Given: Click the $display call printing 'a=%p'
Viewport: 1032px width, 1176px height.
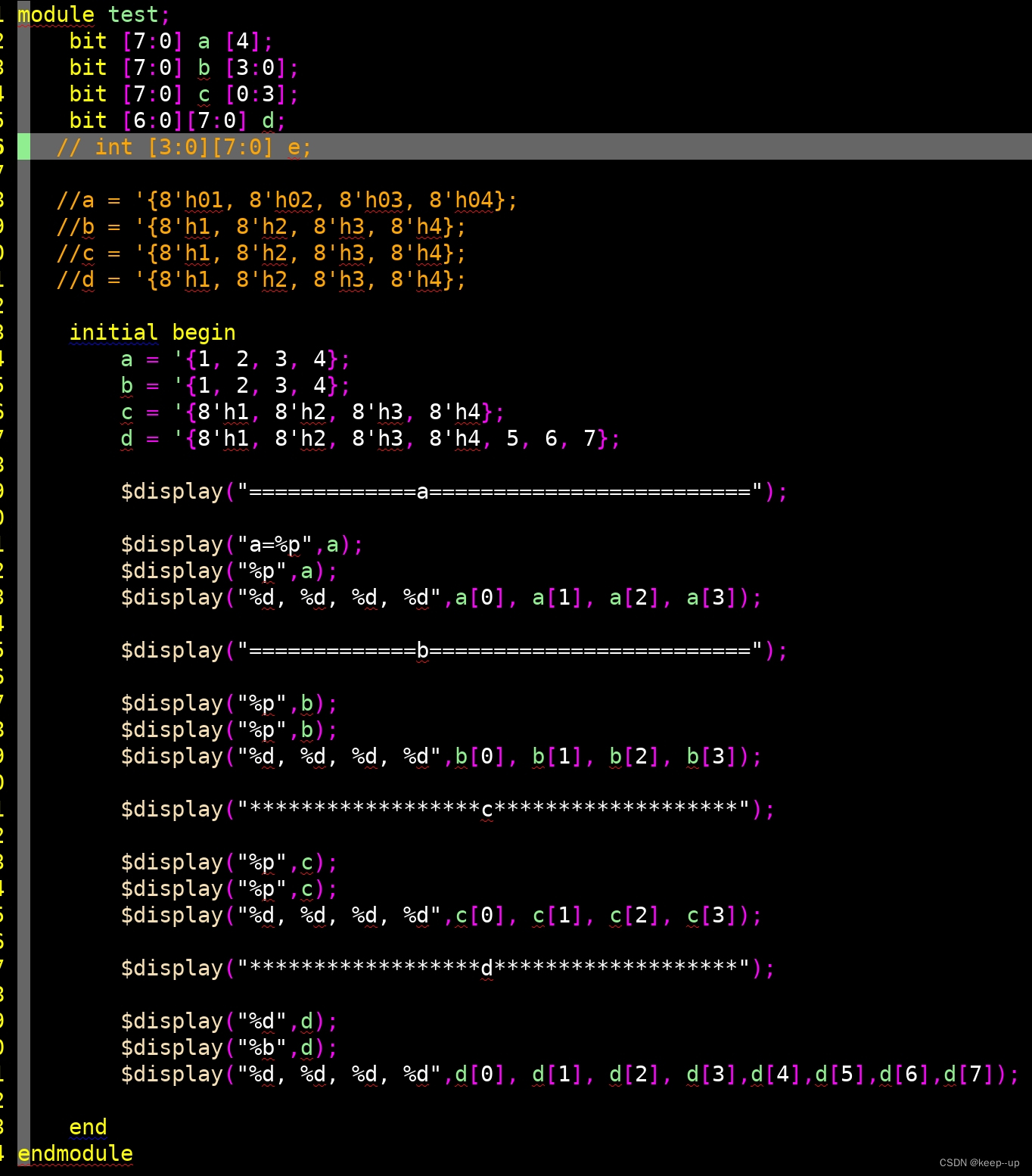Looking at the screenshot, I should 241,544.
